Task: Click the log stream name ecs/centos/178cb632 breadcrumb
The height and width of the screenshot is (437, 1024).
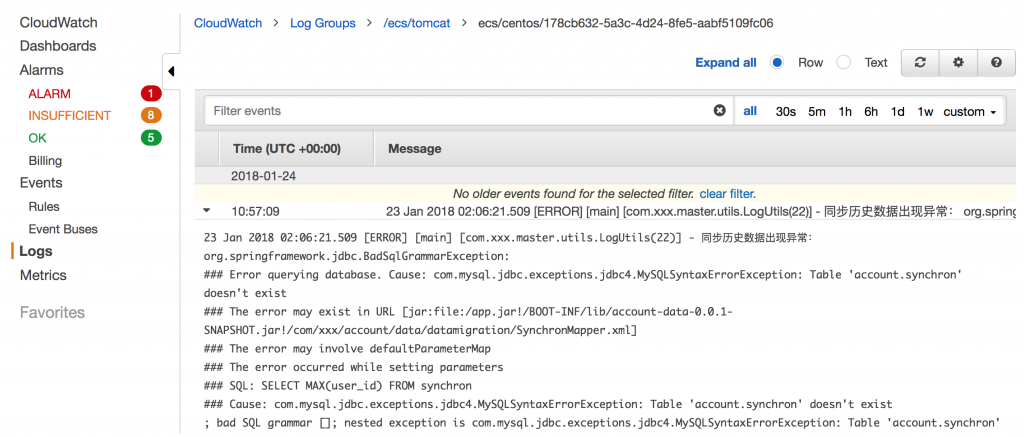Action: pyautogui.click(x=626, y=23)
